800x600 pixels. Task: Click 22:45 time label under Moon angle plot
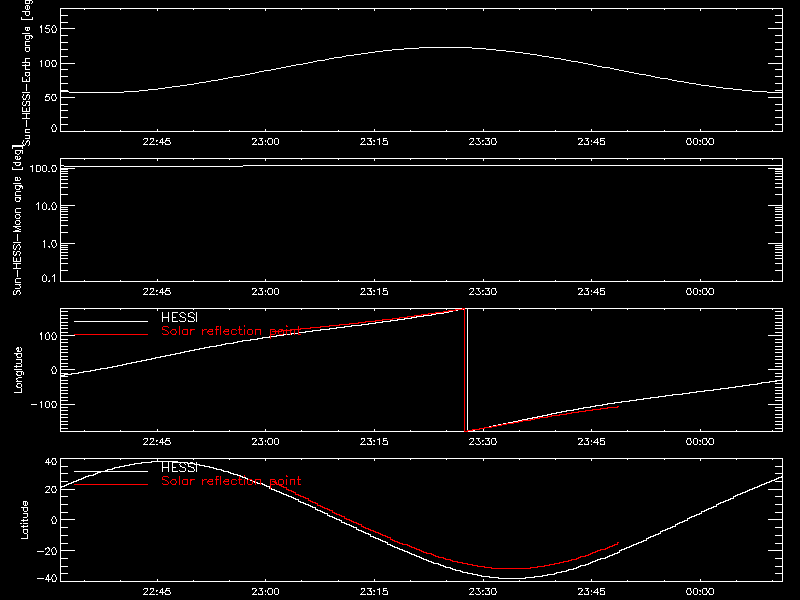pyautogui.click(x=157, y=292)
